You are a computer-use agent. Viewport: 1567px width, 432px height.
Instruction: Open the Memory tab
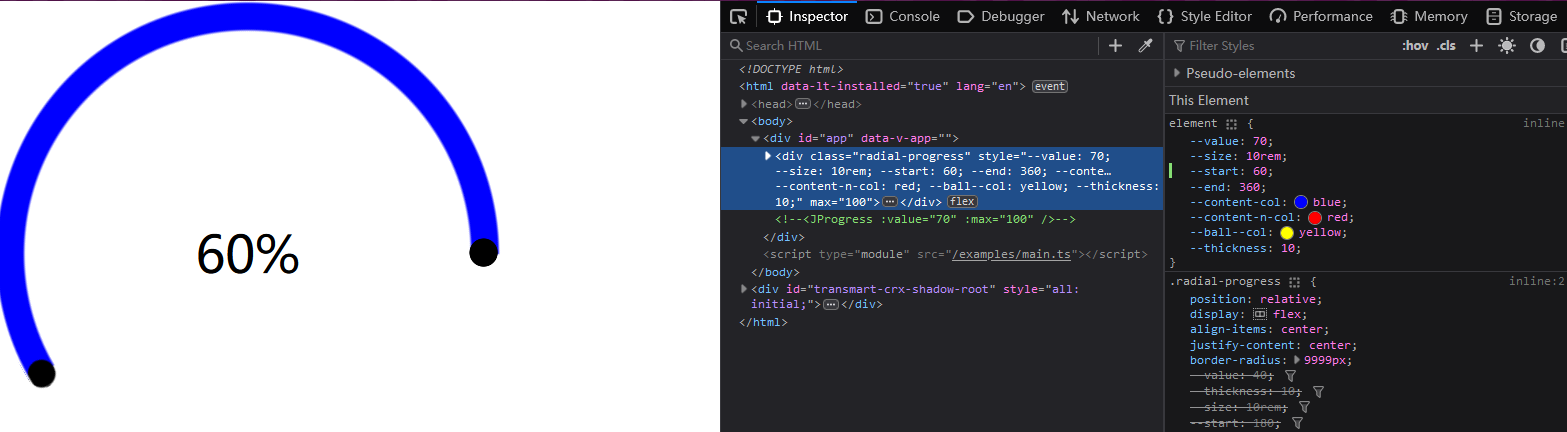coord(1428,16)
